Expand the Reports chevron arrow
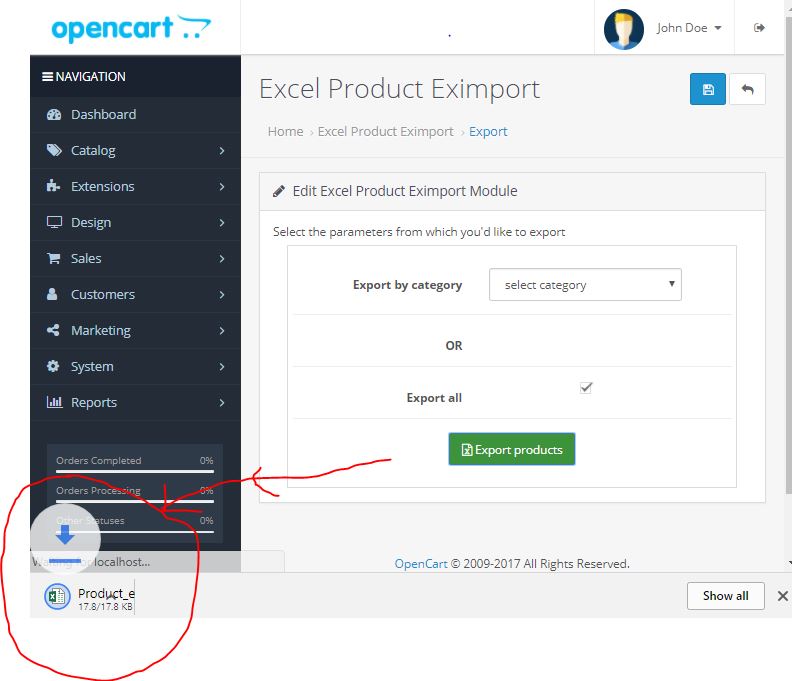 (x=222, y=403)
